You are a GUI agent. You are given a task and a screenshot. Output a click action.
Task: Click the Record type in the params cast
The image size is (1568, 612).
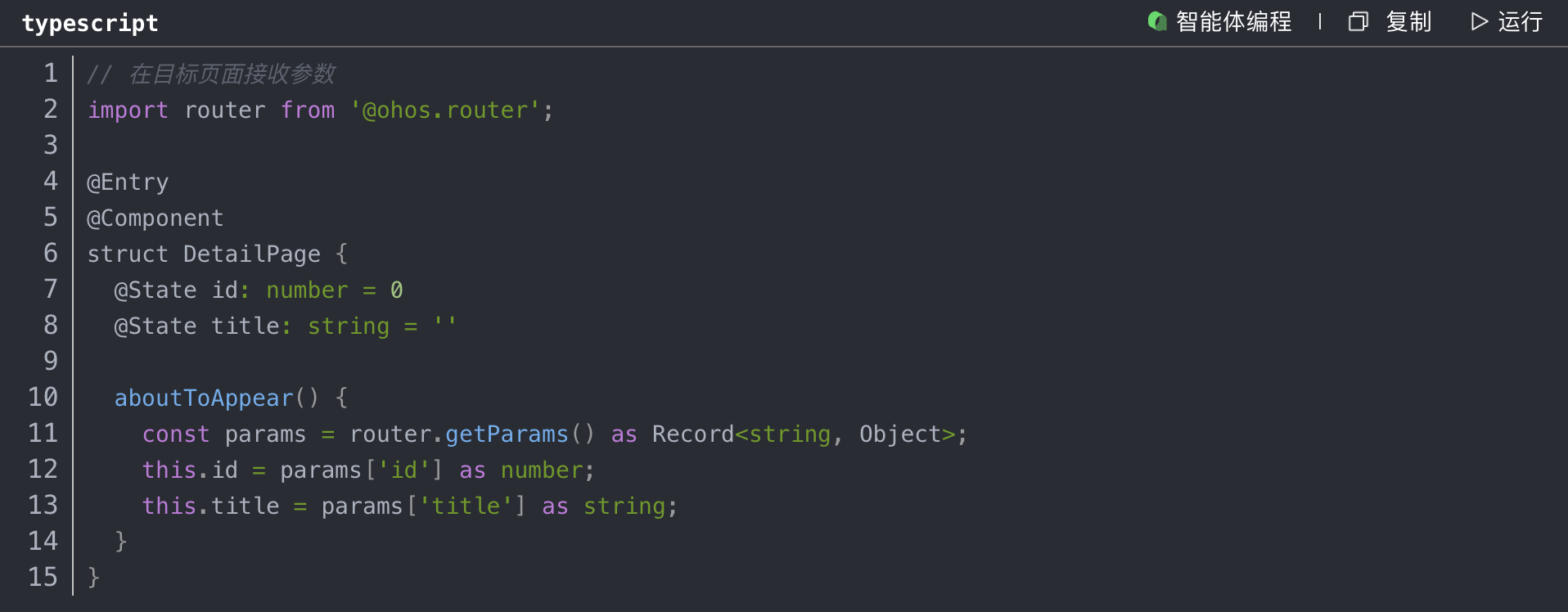692,434
